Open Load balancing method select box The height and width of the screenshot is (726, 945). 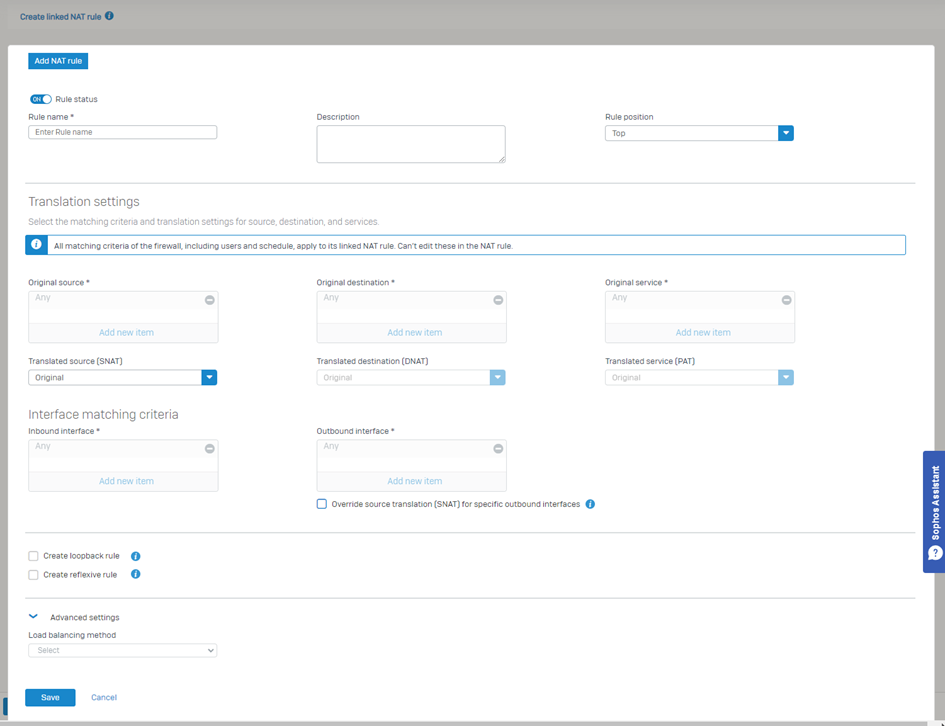click(x=122, y=650)
